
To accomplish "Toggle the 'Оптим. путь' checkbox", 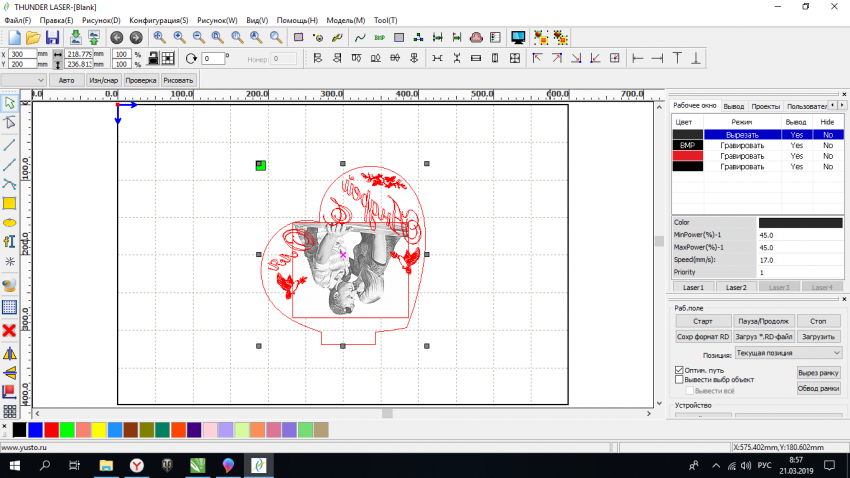I will coord(680,370).
